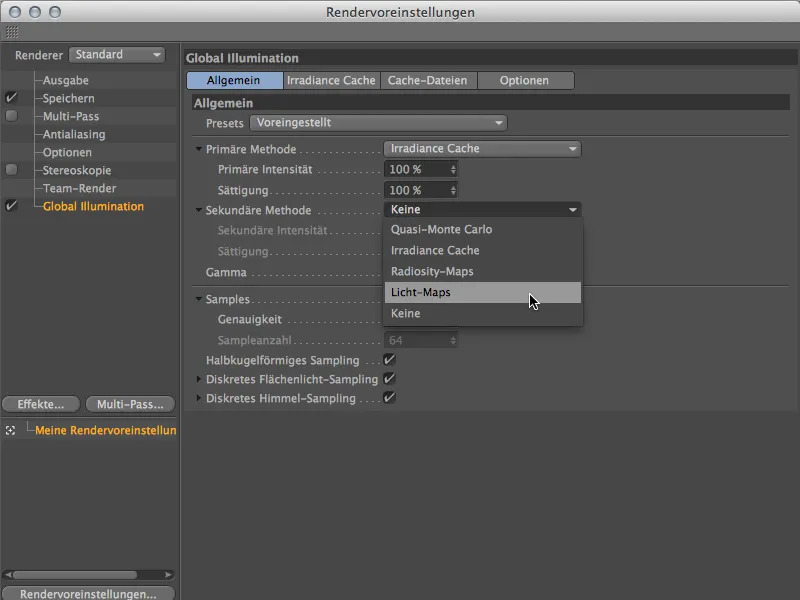
Task: Choose Irradiance Cache in the open menu
Action: [483, 251]
